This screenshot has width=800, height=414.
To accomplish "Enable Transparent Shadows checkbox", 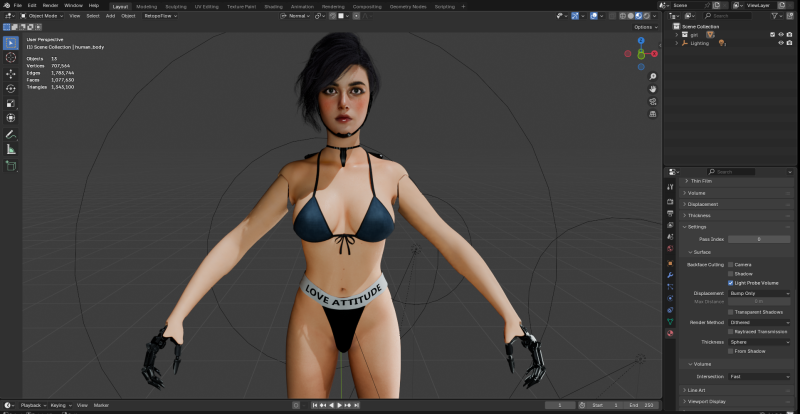I will [731, 312].
